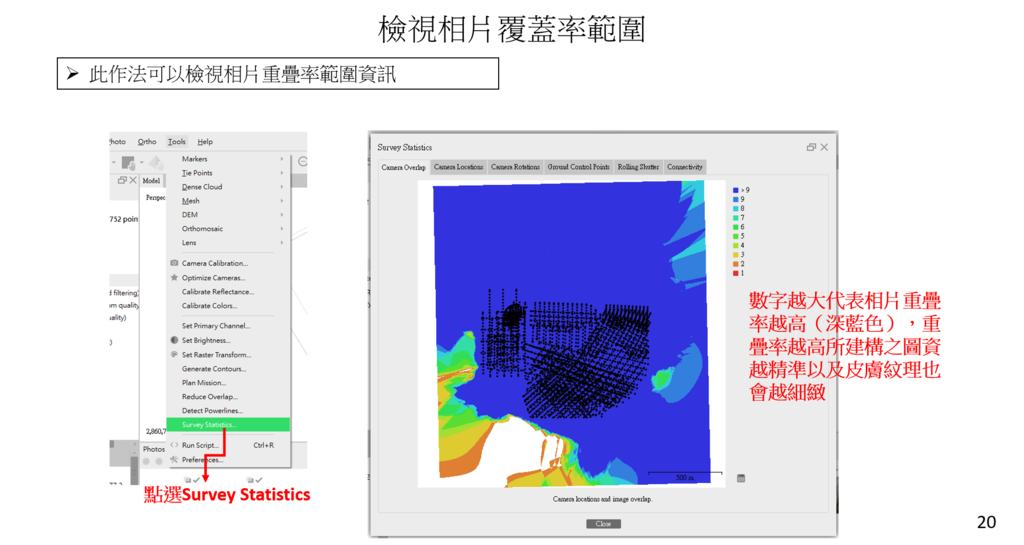Open the Help menu

pos(205,142)
